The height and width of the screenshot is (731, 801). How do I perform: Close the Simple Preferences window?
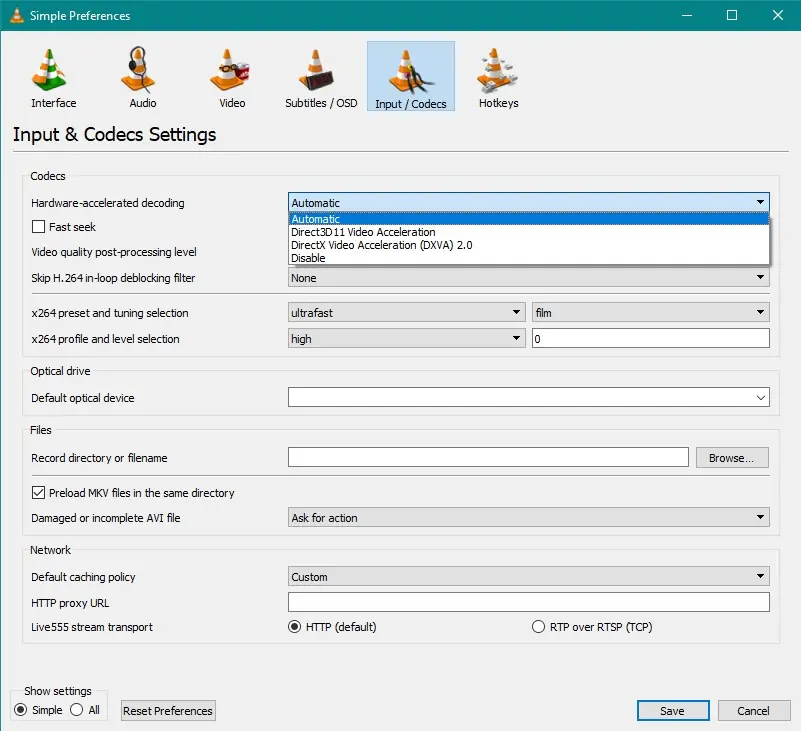click(x=778, y=15)
